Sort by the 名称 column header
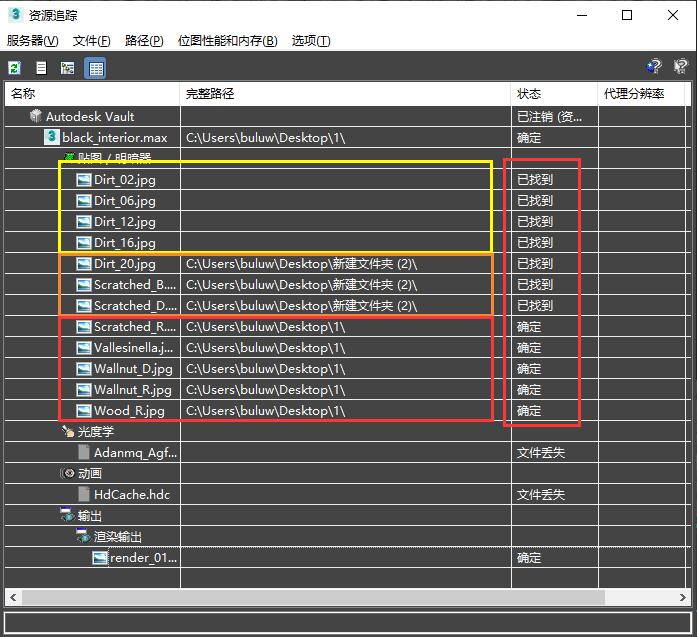697x637 pixels. click(x=92, y=93)
